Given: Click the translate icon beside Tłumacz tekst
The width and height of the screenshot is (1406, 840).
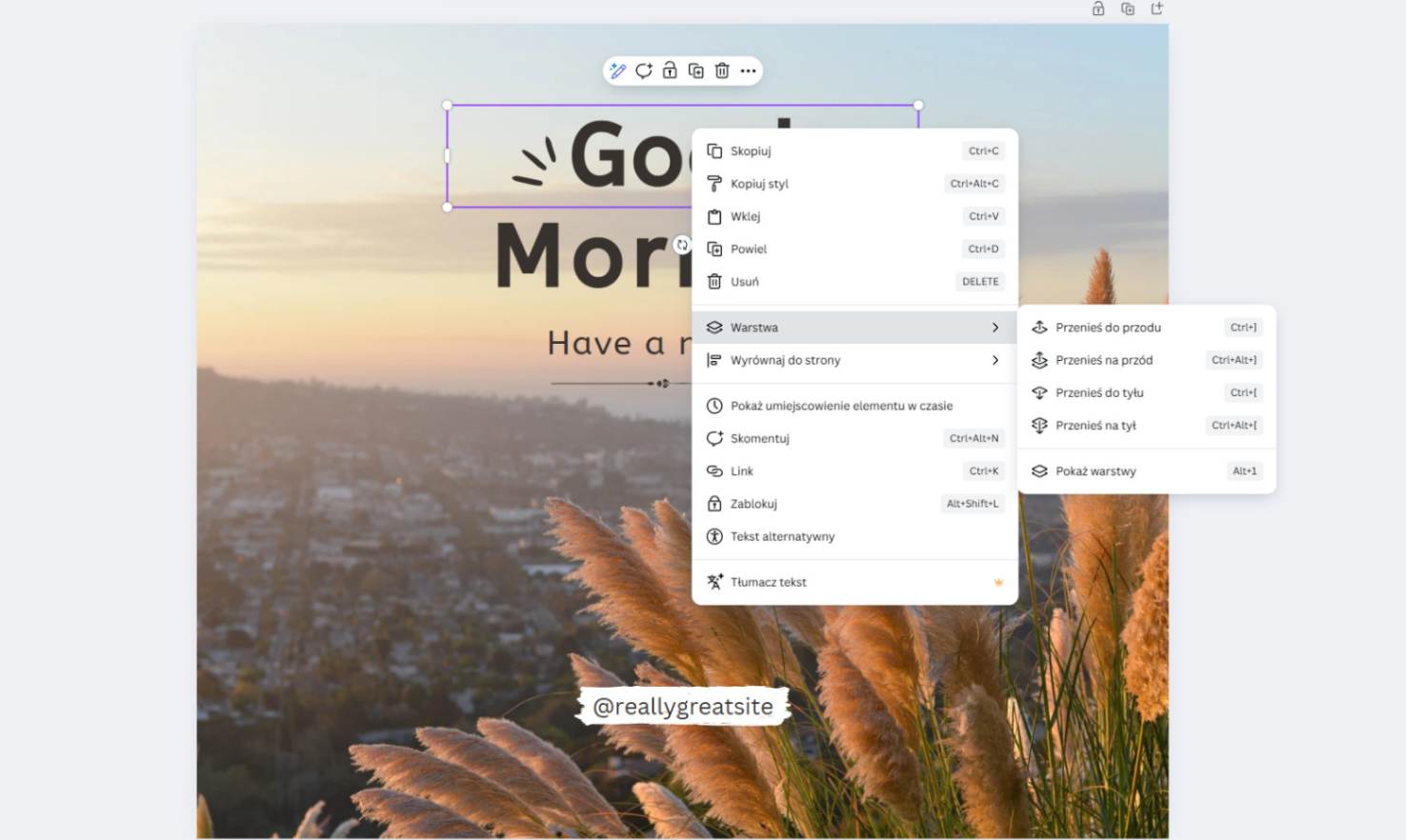Looking at the screenshot, I should pyautogui.click(x=714, y=582).
